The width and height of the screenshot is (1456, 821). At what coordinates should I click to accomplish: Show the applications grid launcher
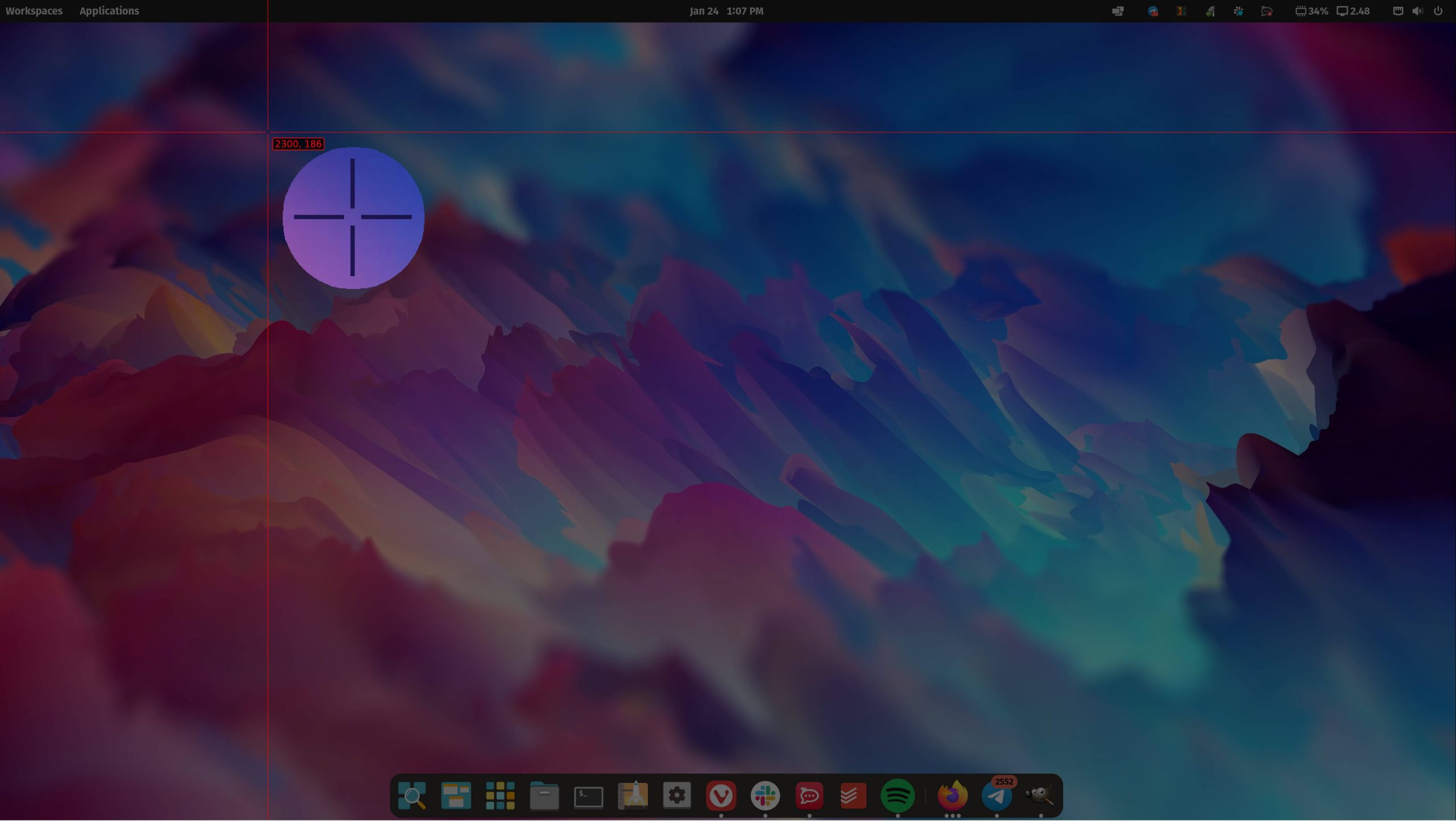[500, 795]
